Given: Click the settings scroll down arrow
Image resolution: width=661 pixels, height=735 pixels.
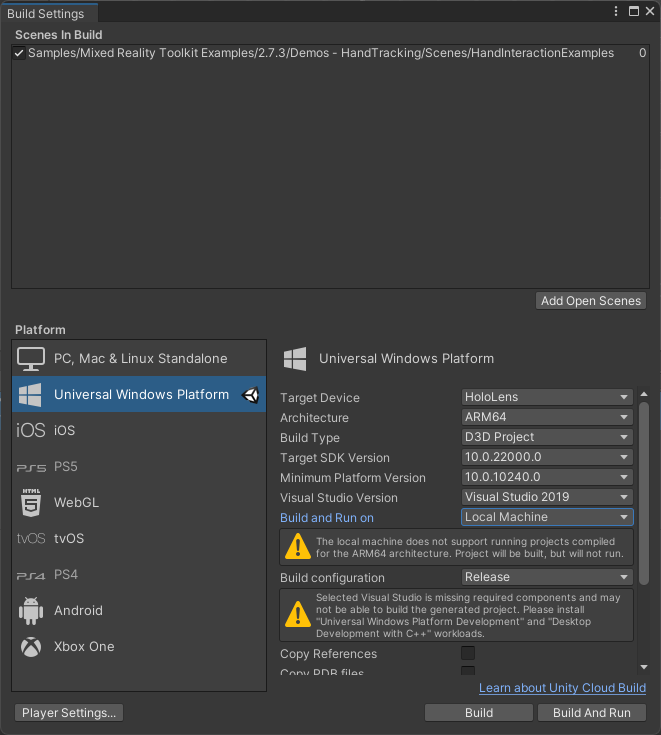Looking at the screenshot, I should (x=644, y=667).
